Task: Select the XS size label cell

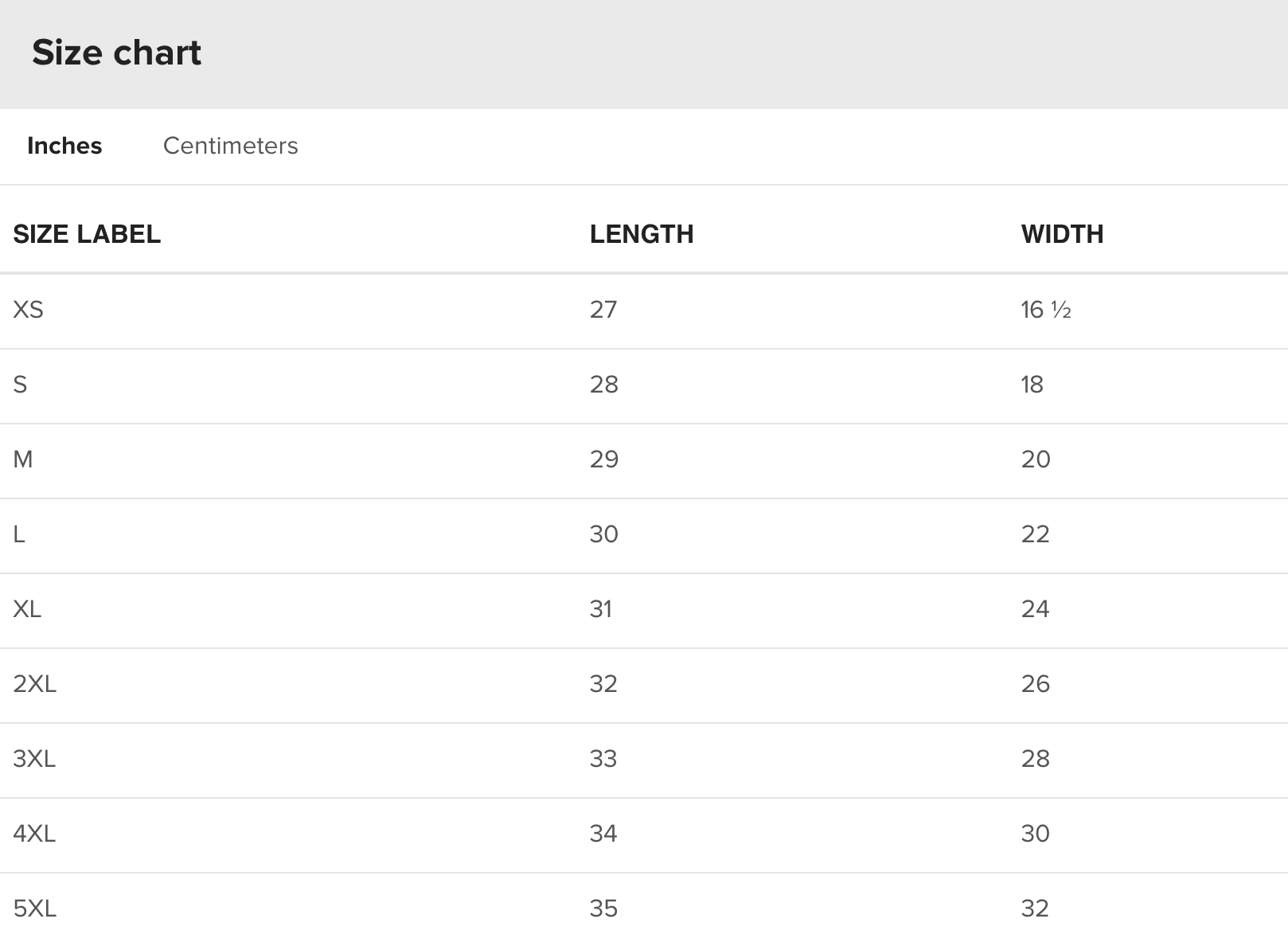Action: tap(29, 310)
